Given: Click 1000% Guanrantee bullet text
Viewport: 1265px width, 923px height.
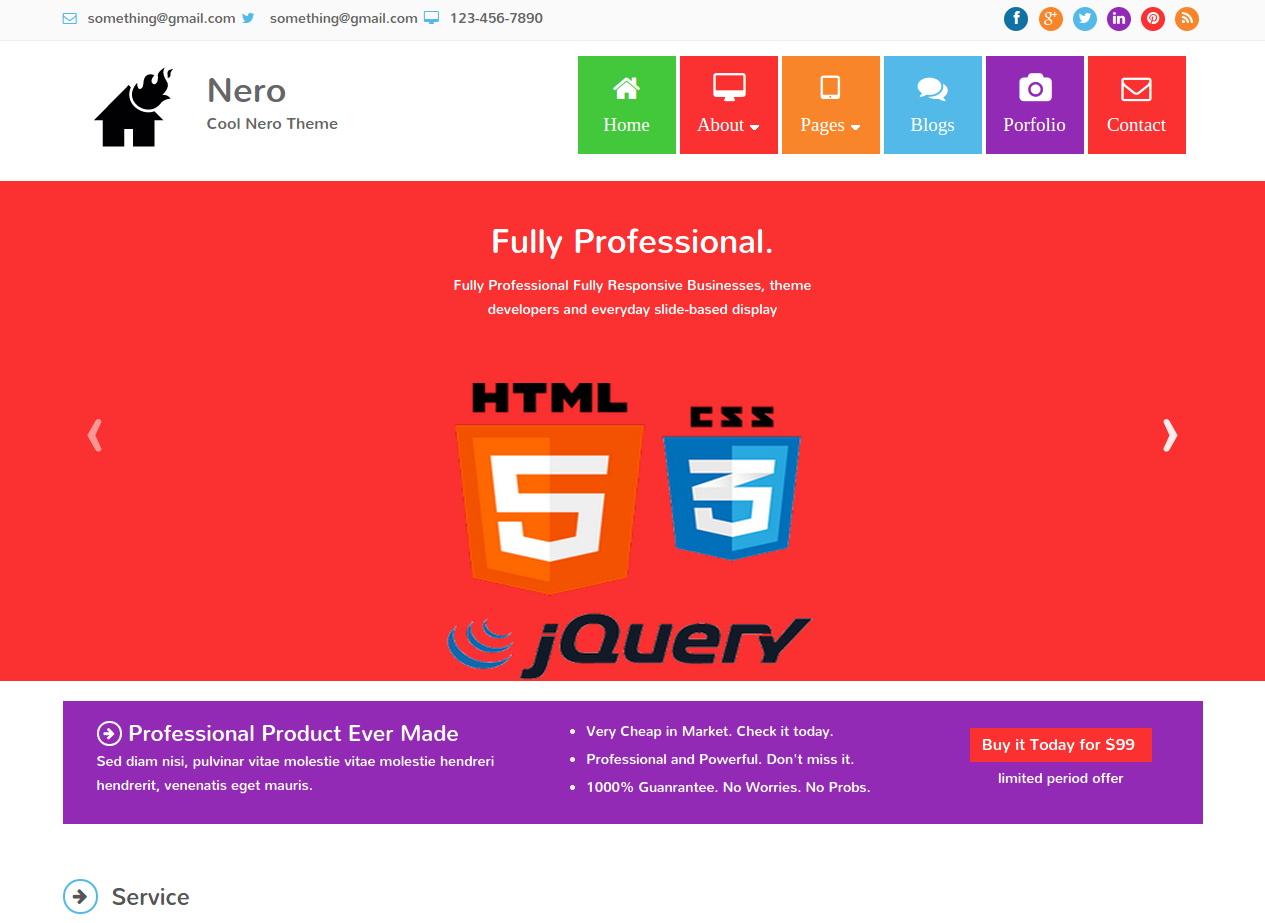Looking at the screenshot, I should click(728, 787).
